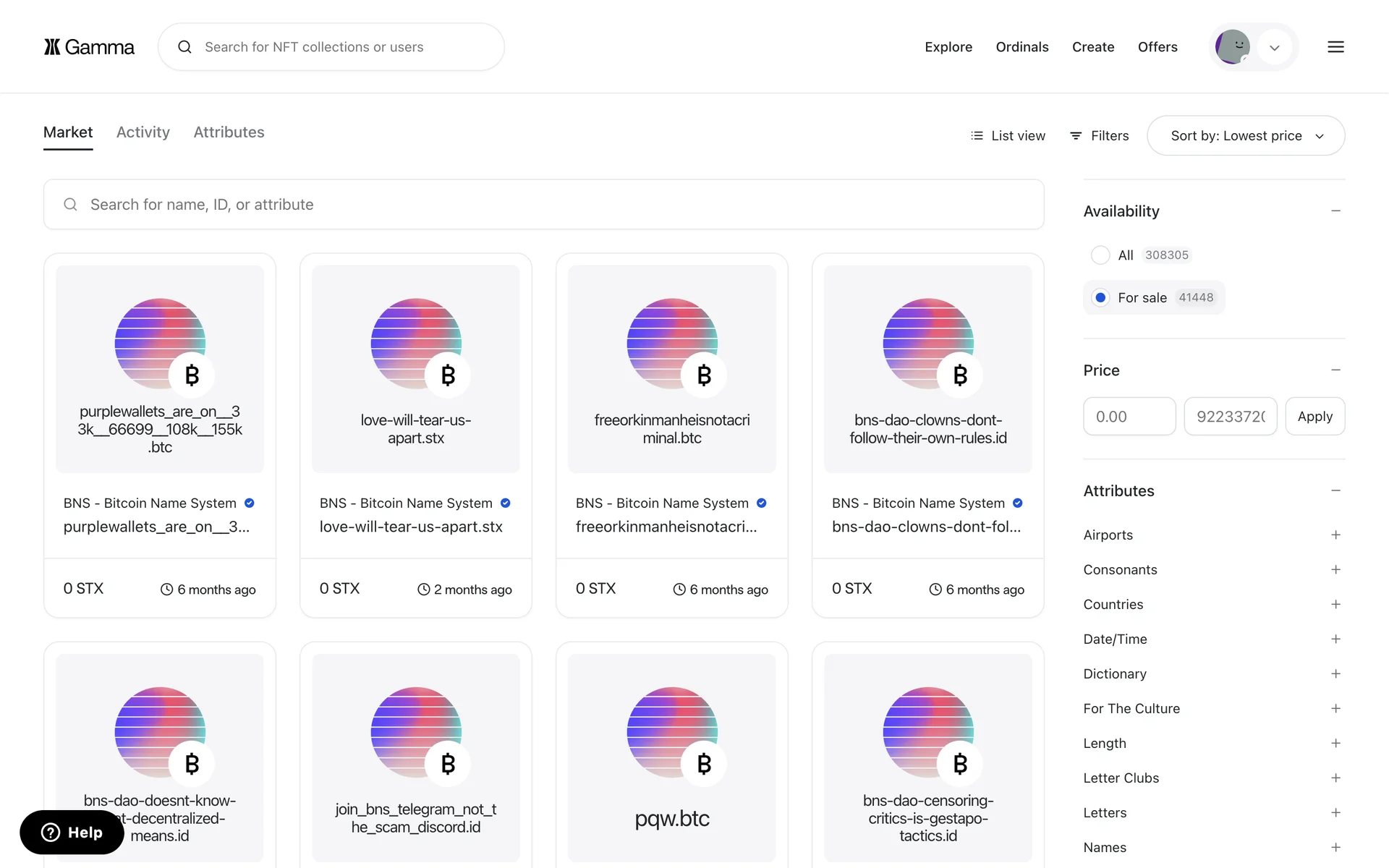The image size is (1389, 868).
Task: Select the All availability radio button
Action: [1100, 255]
